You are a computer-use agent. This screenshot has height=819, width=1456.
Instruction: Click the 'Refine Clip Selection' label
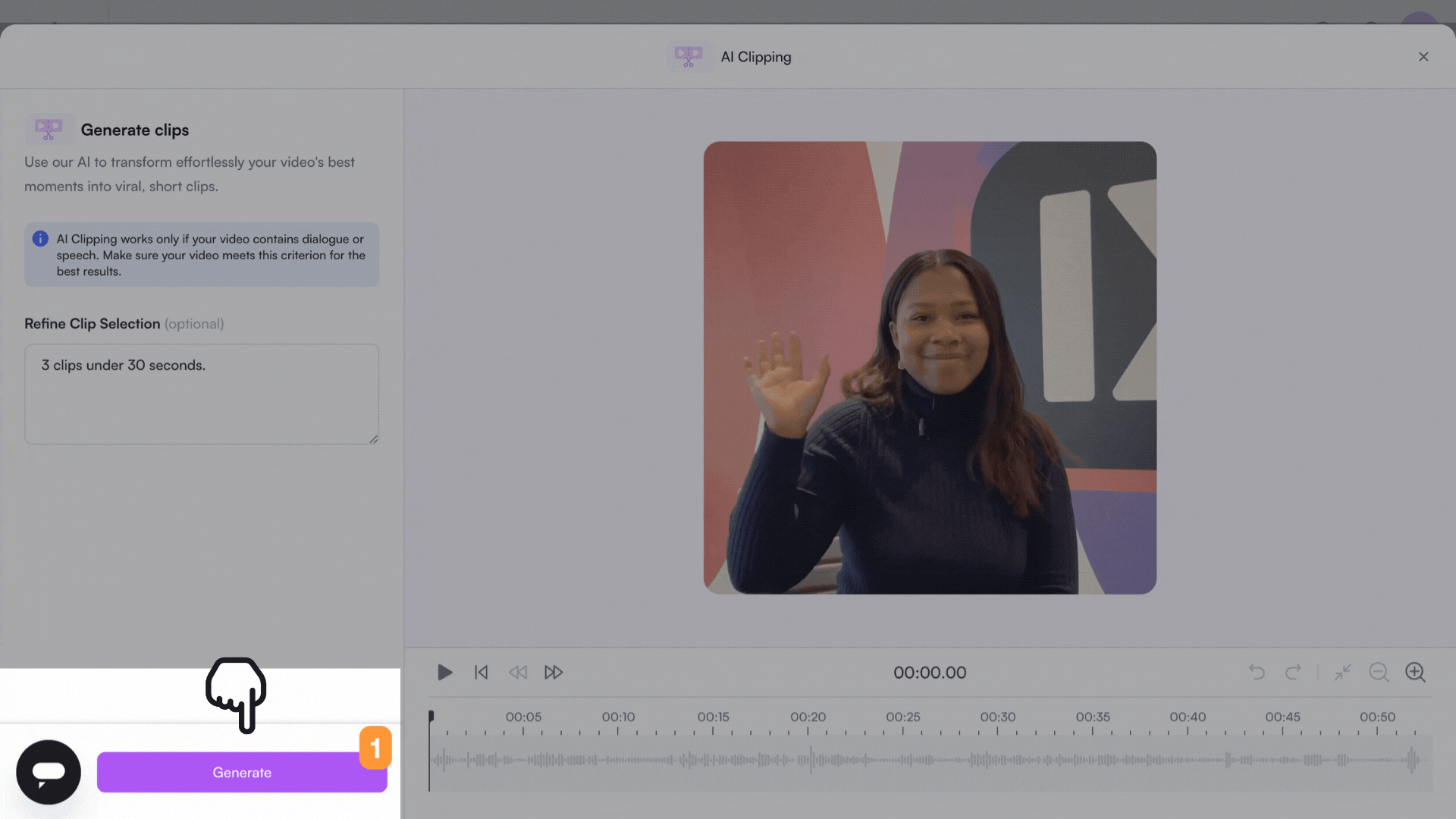93,324
